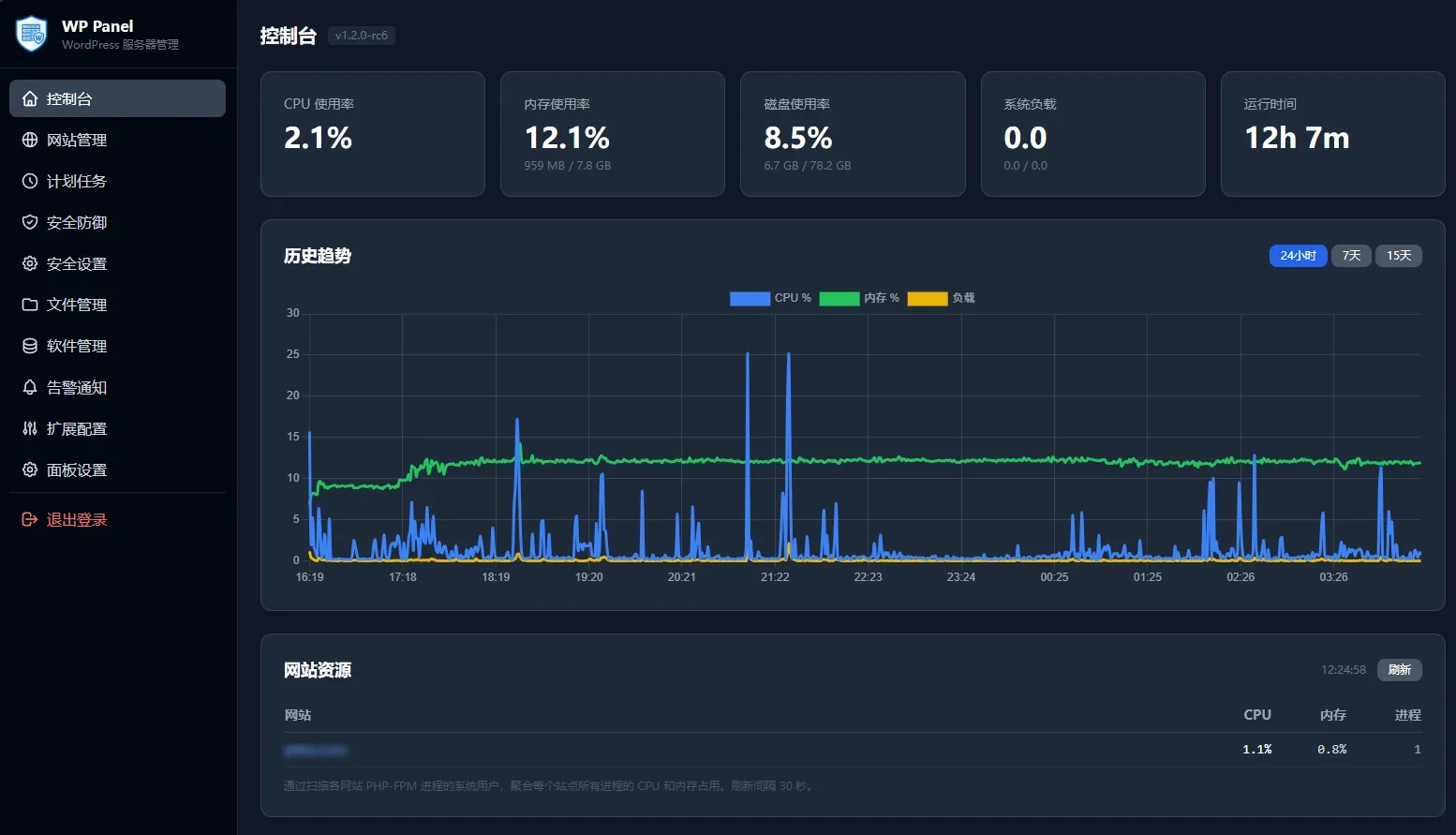Open 文件管理 via its folder icon
The width and height of the screenshot is (1456, 835).
30,305
